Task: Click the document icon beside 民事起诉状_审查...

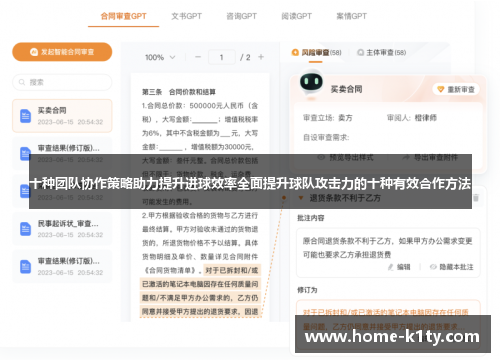Action: pos(25,229)
